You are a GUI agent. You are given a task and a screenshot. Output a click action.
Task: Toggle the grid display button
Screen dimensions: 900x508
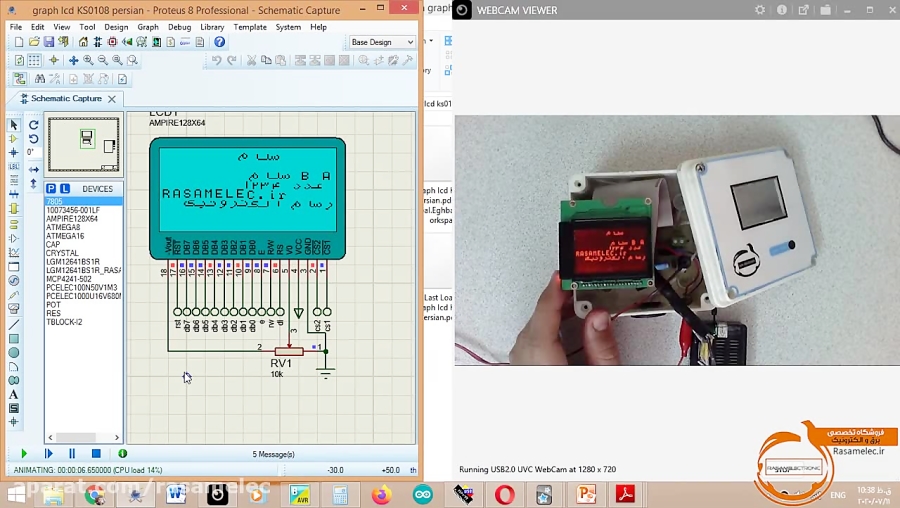coord(34,60)
